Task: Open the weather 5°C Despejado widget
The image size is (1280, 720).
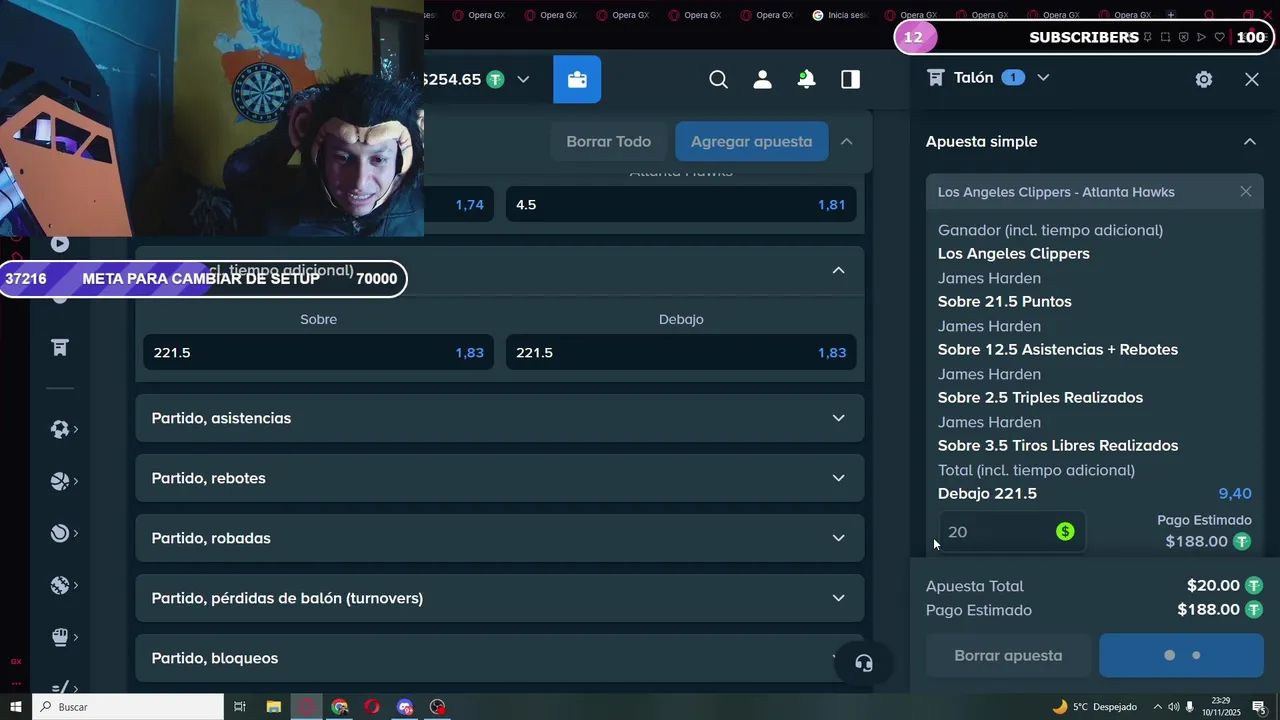Action: [x=1094, y=707]
